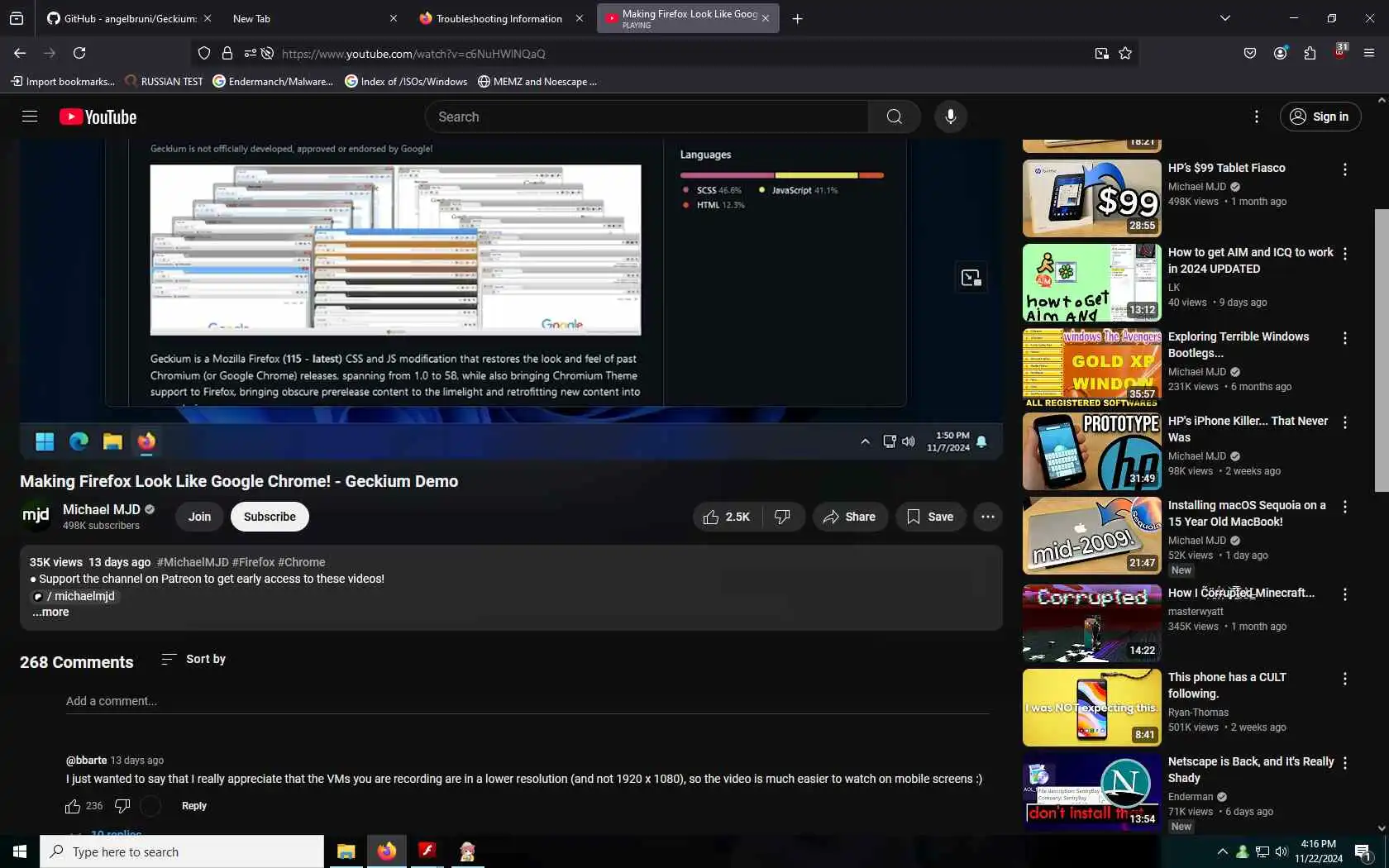Expand the description with ...more

[50, 612]
